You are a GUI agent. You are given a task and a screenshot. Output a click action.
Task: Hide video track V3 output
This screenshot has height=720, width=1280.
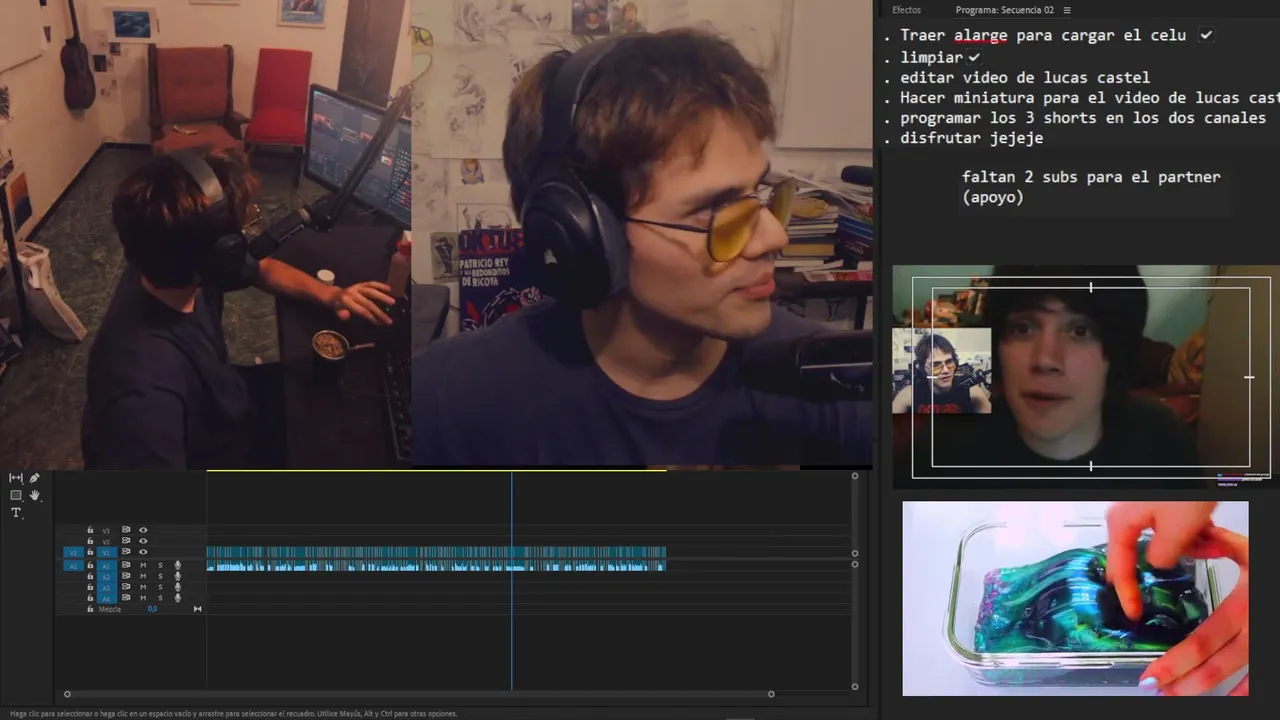click(x=143, y=530)
